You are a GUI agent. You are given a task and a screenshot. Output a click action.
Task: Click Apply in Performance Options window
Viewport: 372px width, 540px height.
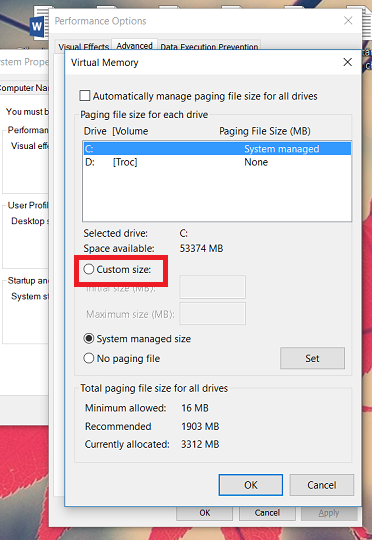point(329,513)
